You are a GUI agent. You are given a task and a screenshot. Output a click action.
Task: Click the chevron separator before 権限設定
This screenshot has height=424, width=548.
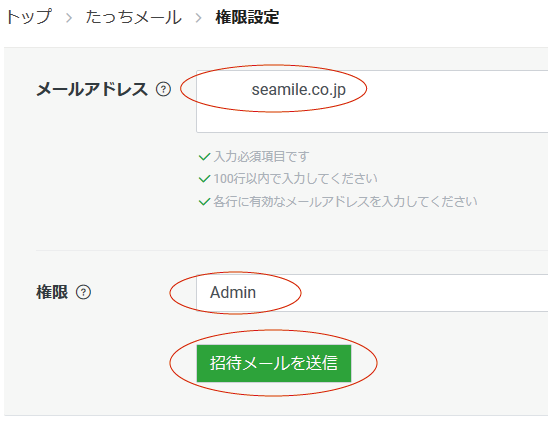click(x=198, y=17)
